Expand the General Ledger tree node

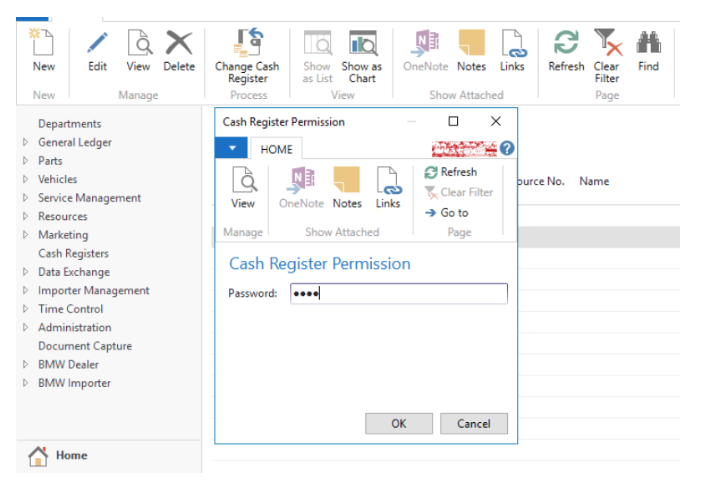point(26,143)
